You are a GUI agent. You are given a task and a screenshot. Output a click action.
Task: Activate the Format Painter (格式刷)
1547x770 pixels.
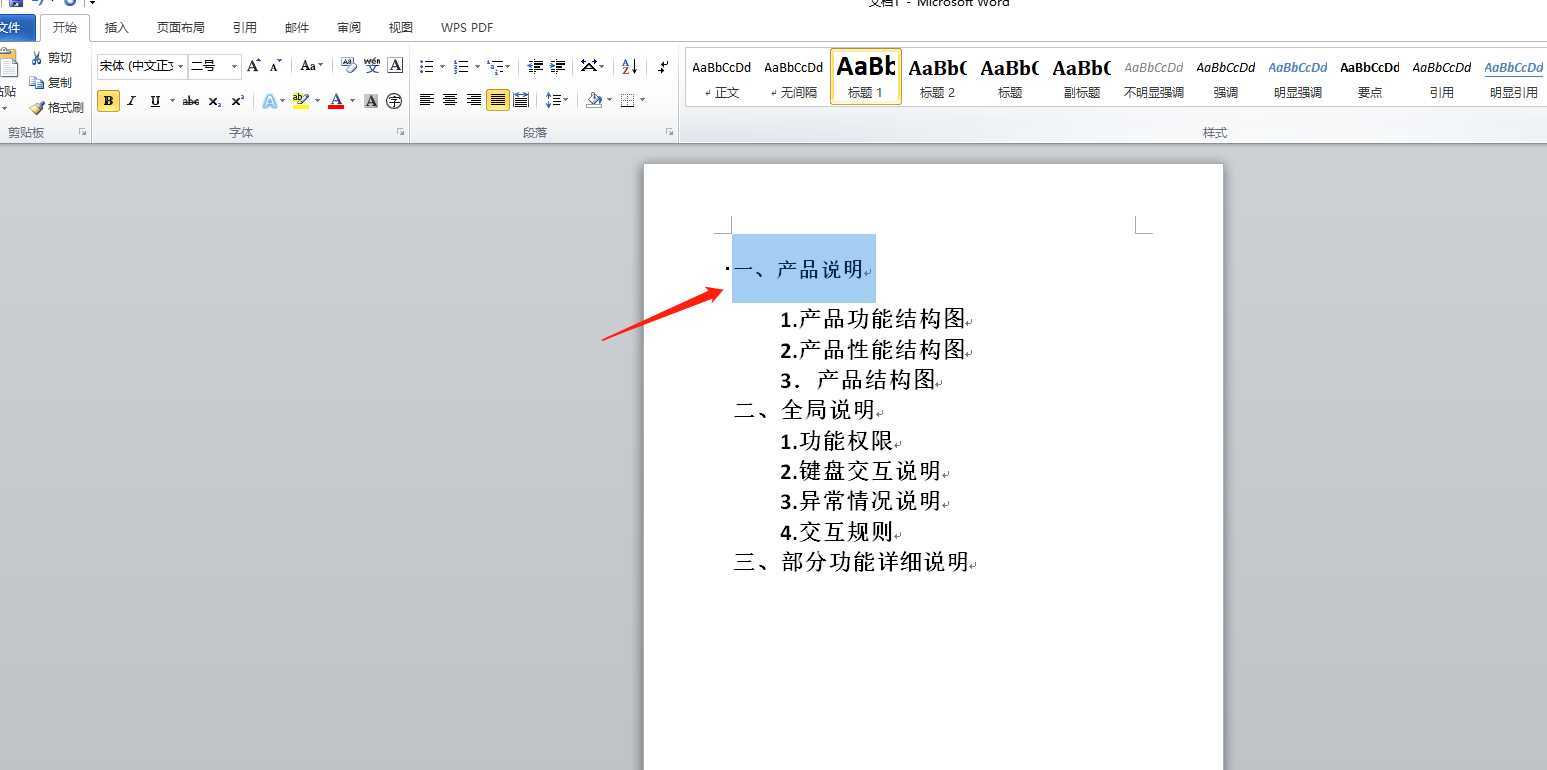[57, 107]
